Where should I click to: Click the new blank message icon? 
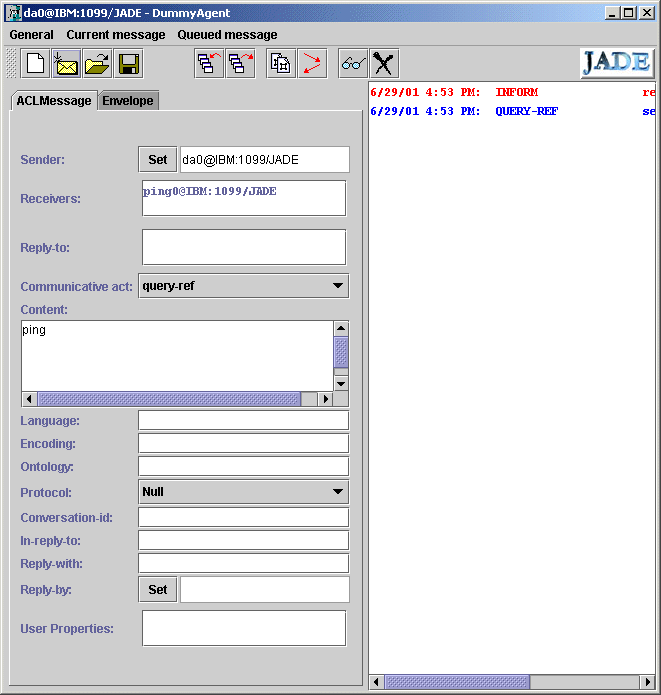34,64
